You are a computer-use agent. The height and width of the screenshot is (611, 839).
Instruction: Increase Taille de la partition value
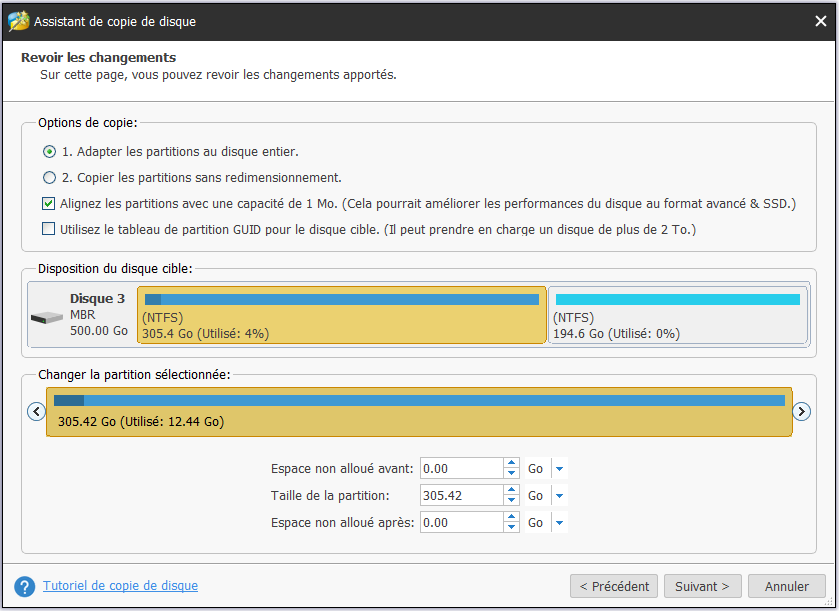point(512,490)
